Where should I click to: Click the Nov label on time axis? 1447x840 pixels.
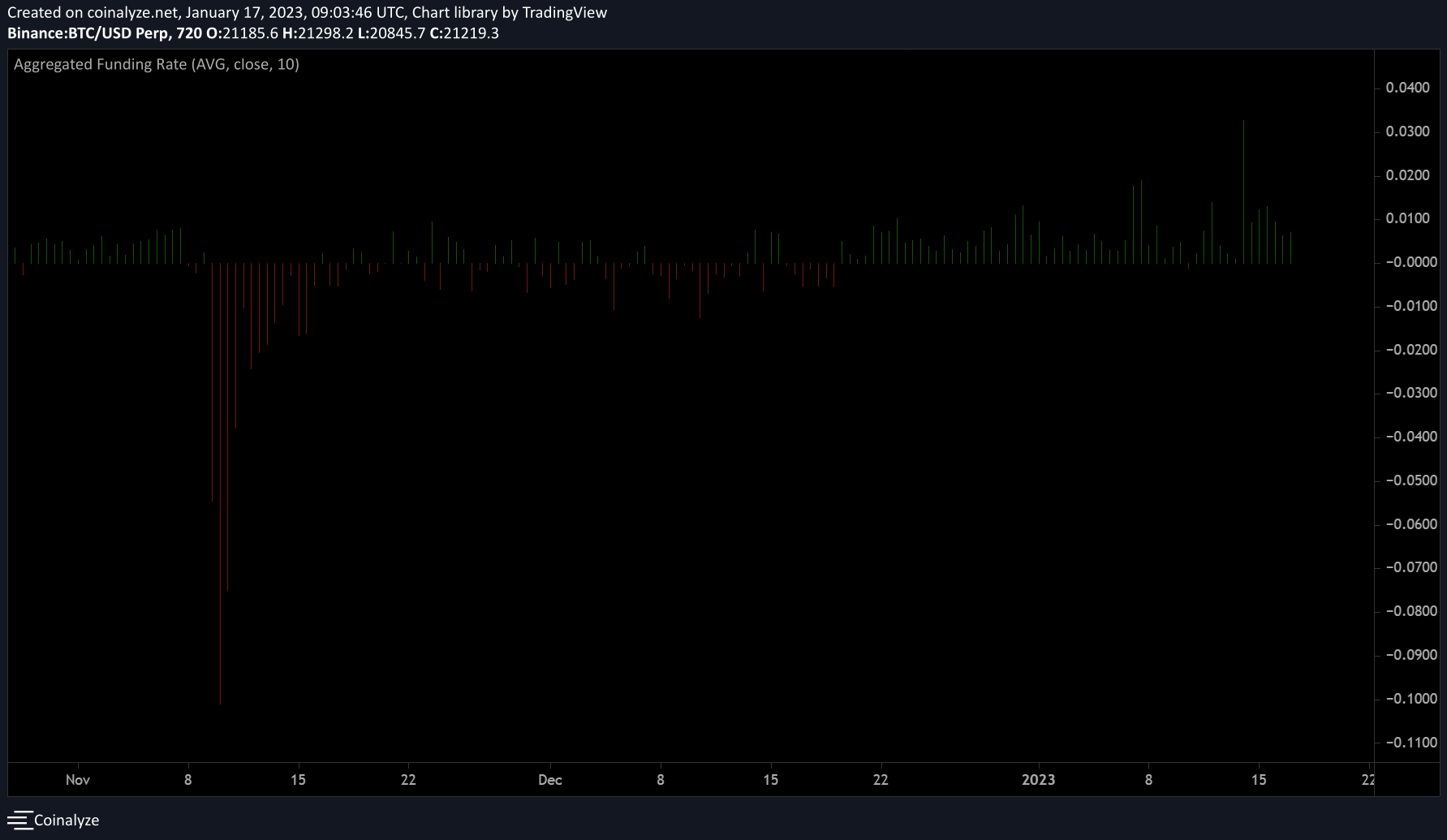click(78, 780)
